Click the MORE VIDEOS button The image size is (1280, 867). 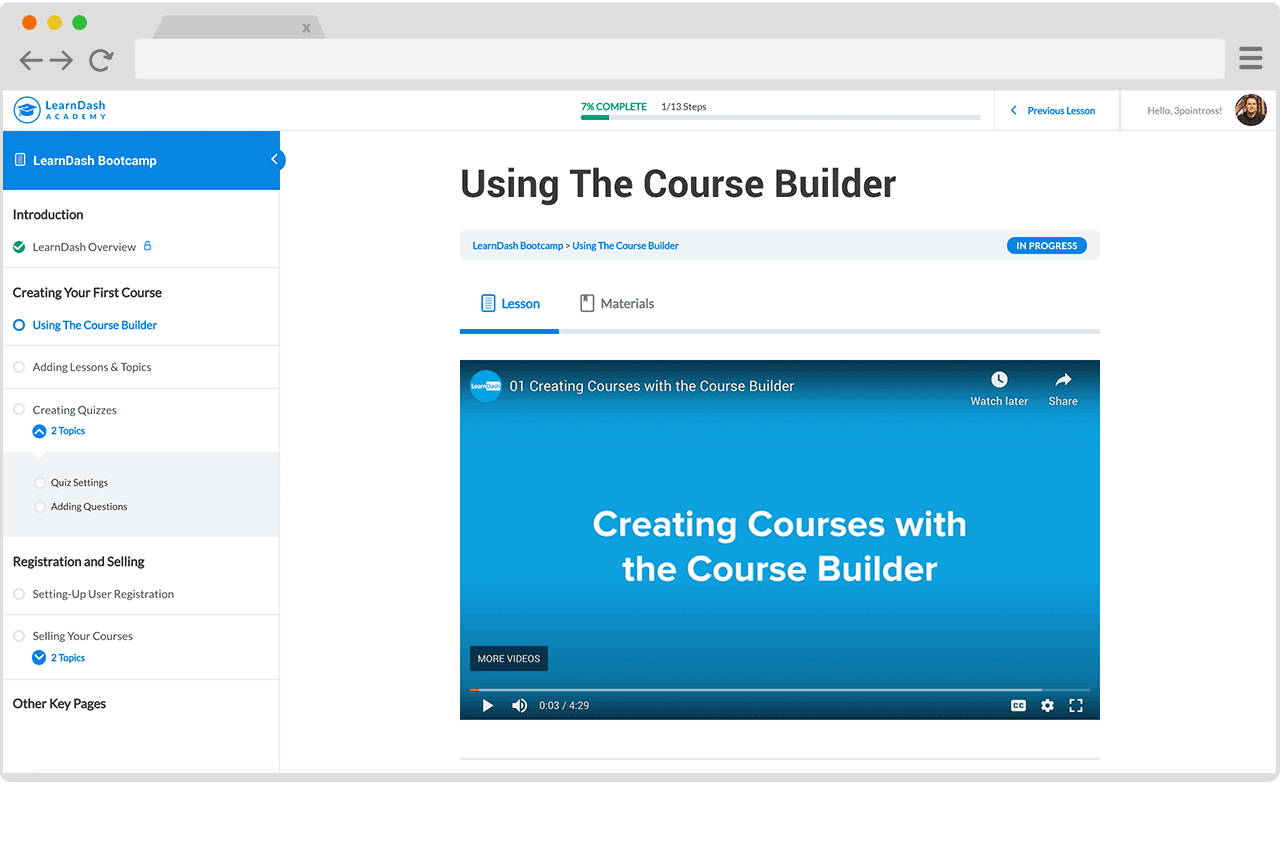pos(509,659)
